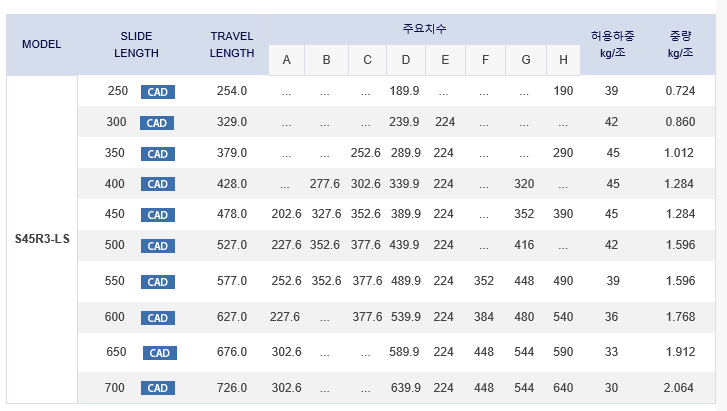Viewport: 727px width, 411px height.
Task: Click the SLIDE LENGTH column header
Action: (x=136, y=44)
